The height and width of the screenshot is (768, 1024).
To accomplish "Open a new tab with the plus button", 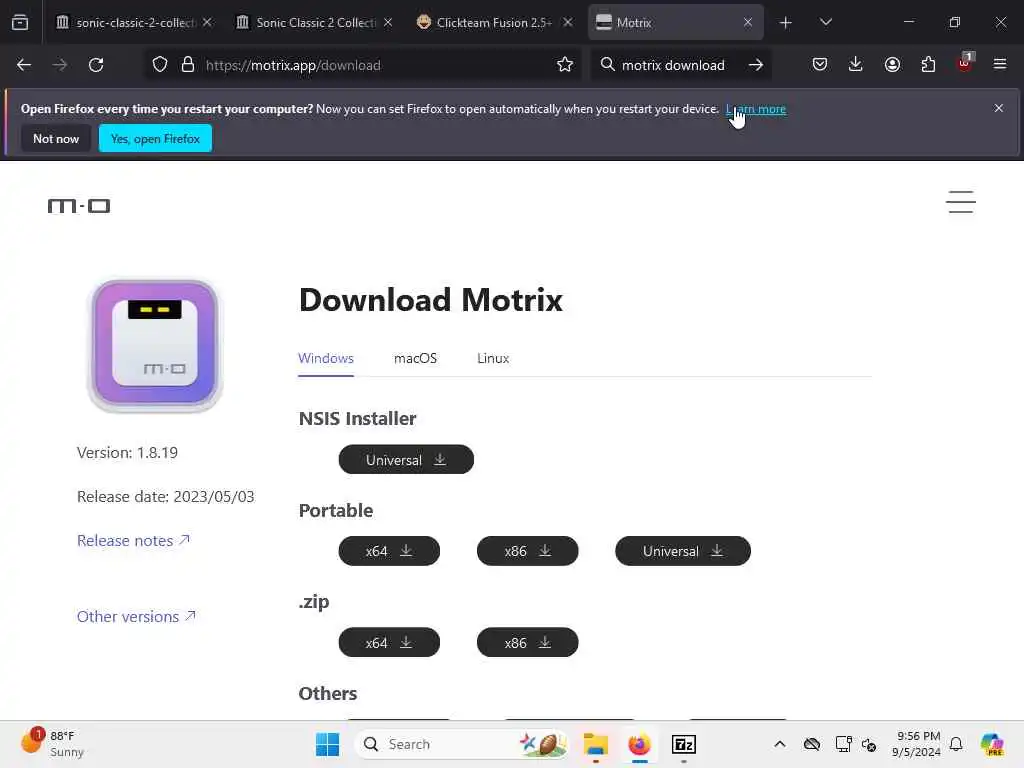I will coord(786,23).
